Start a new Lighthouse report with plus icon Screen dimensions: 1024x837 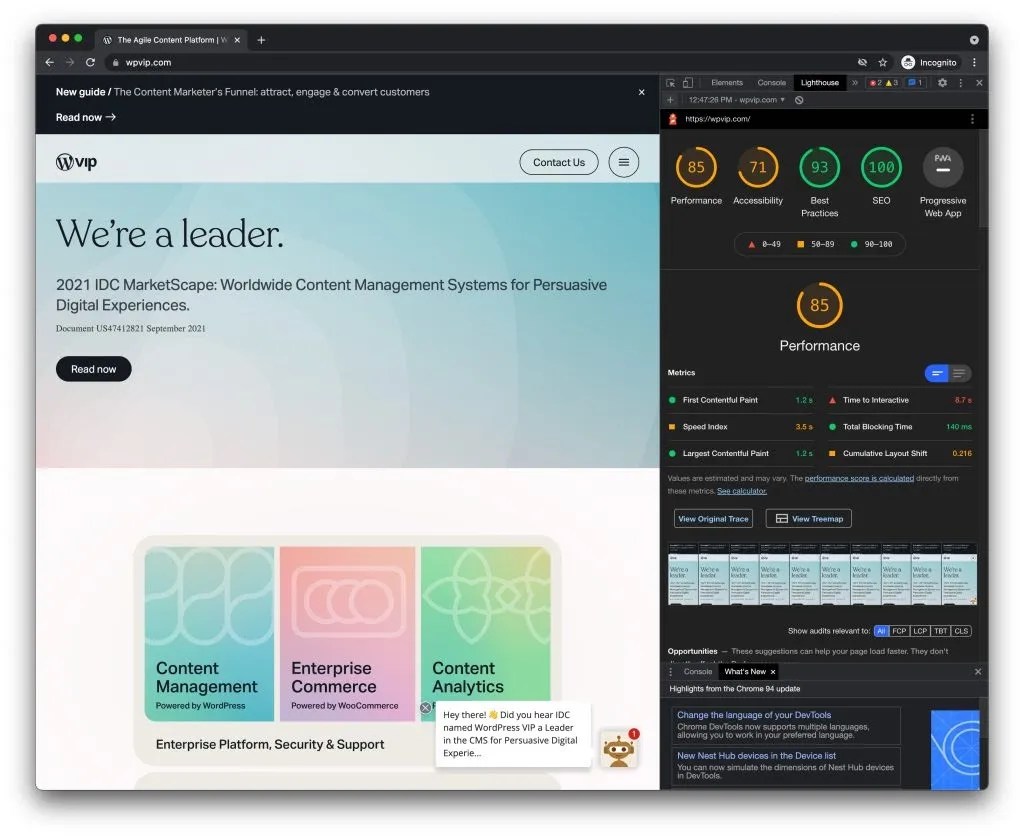point(670,100)
